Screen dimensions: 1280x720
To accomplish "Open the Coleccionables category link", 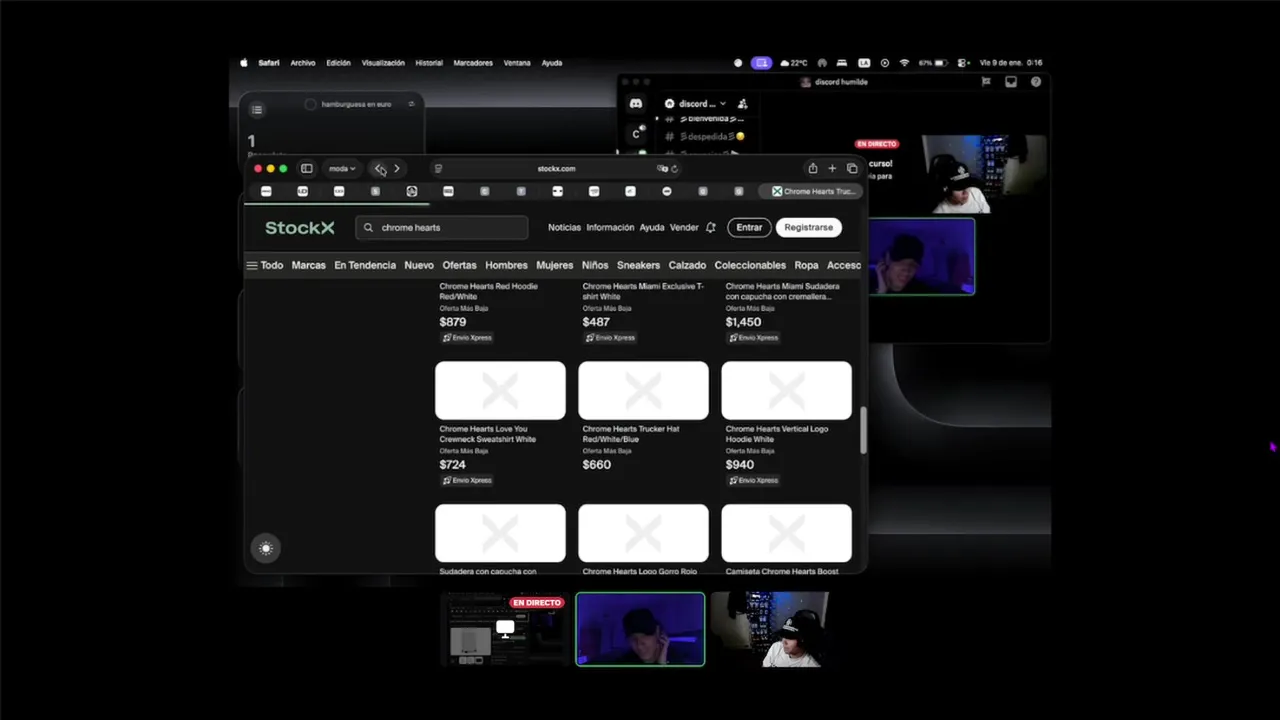I will (750, 266).
